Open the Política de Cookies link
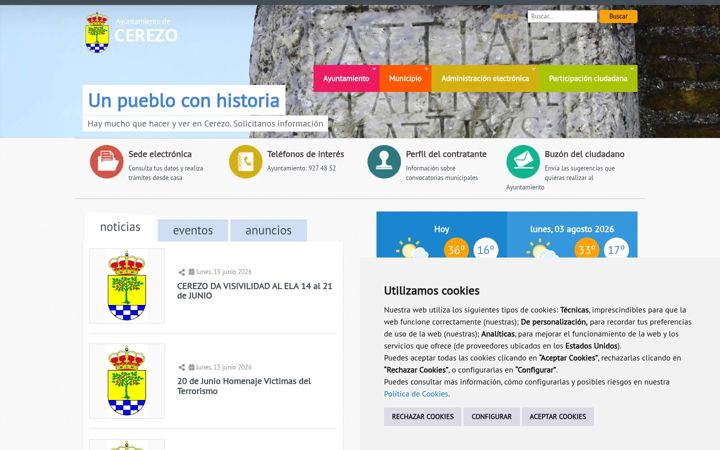This screenshot has width=720, height=450. click(416, 394)
